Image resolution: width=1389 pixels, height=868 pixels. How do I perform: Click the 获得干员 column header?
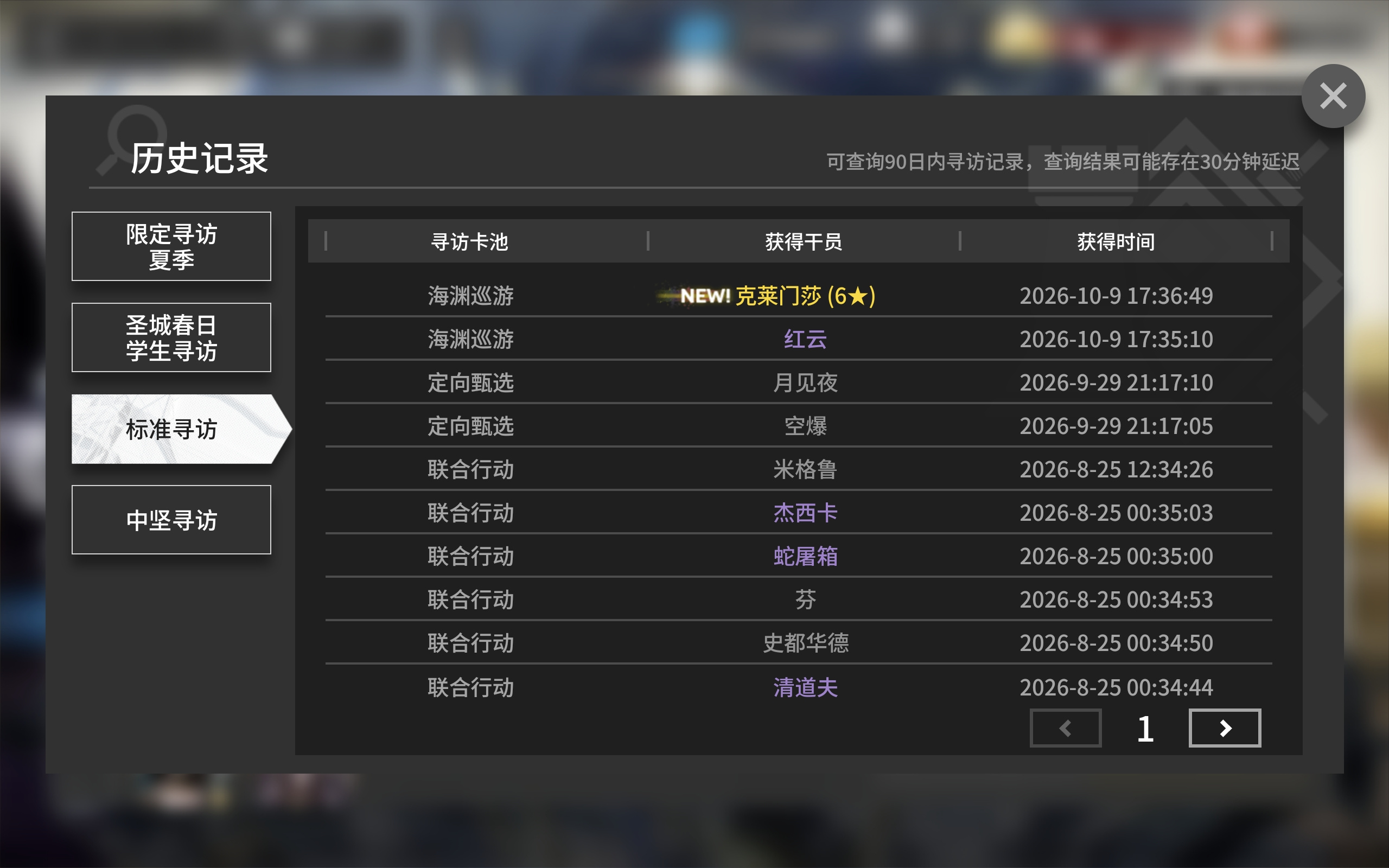click(804, 242)
